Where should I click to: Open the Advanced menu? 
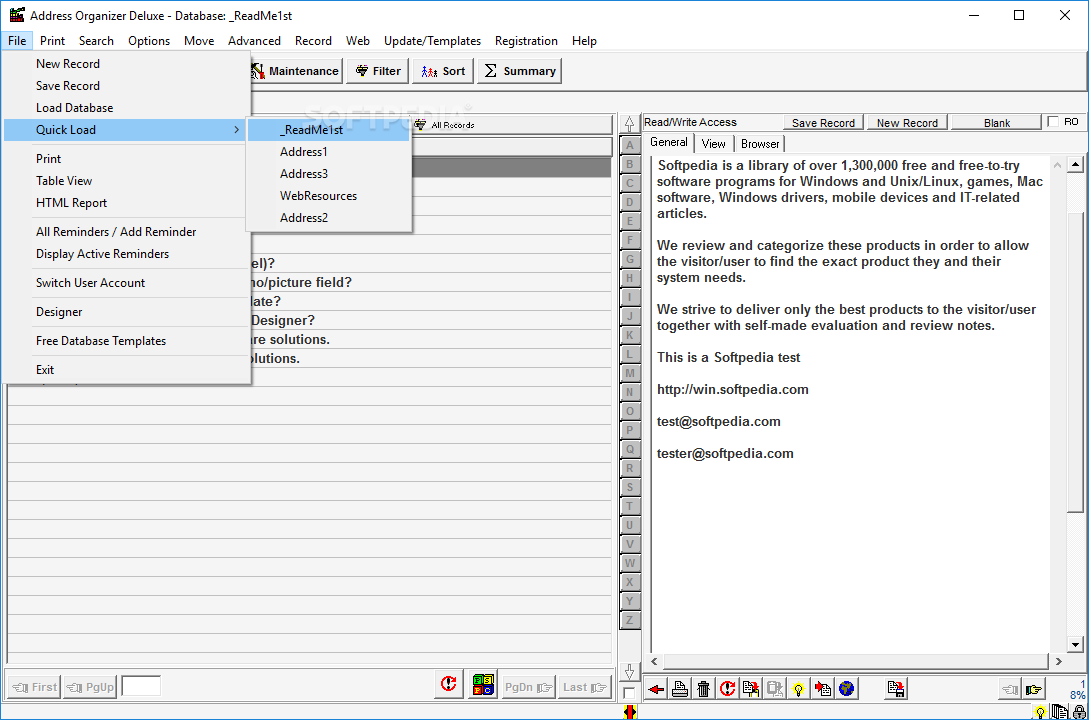pyautogui.click(x=254, y=41)
